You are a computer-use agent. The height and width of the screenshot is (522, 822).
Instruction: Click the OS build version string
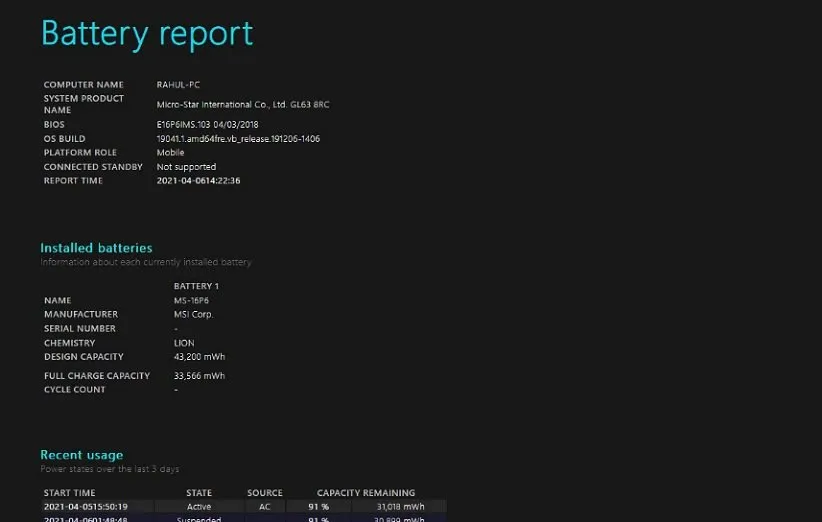point(238,139)
